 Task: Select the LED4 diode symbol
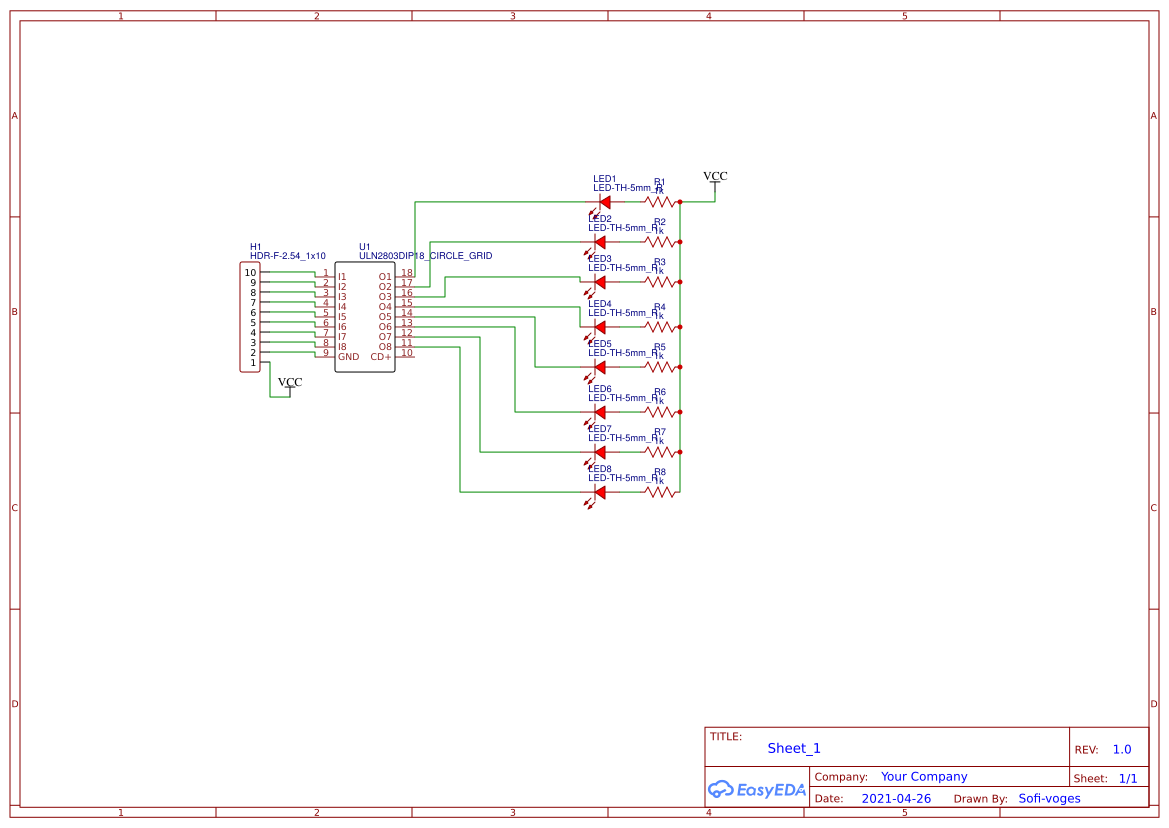[599, 327]
